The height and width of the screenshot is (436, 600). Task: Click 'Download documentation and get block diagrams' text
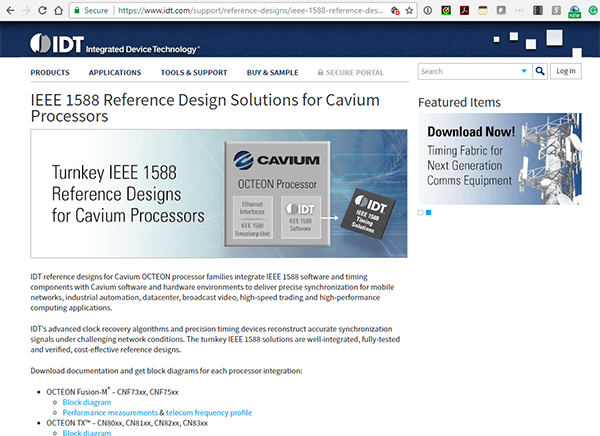pyautogui.click(x=166, y=371)
